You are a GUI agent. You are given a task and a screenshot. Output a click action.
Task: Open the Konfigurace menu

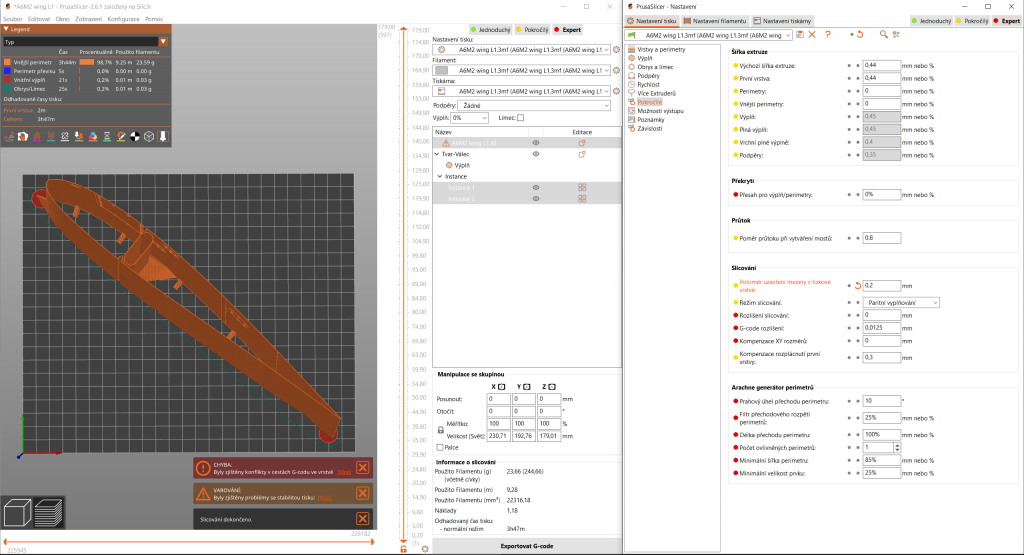click(123, 18)
